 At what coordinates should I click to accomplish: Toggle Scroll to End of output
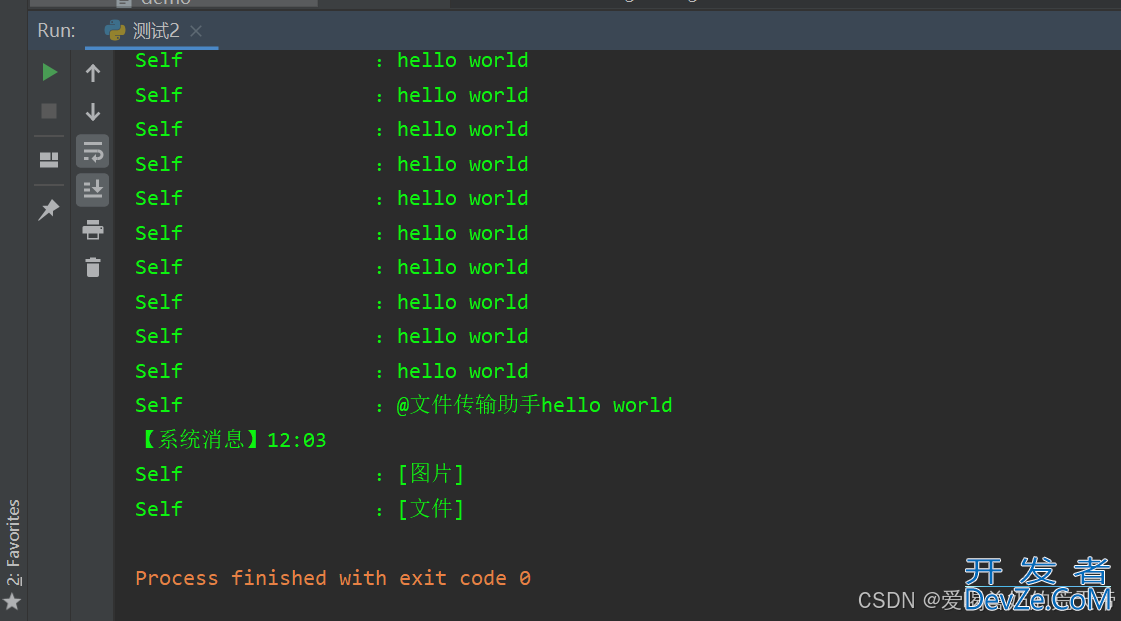[x=93, y=190]
